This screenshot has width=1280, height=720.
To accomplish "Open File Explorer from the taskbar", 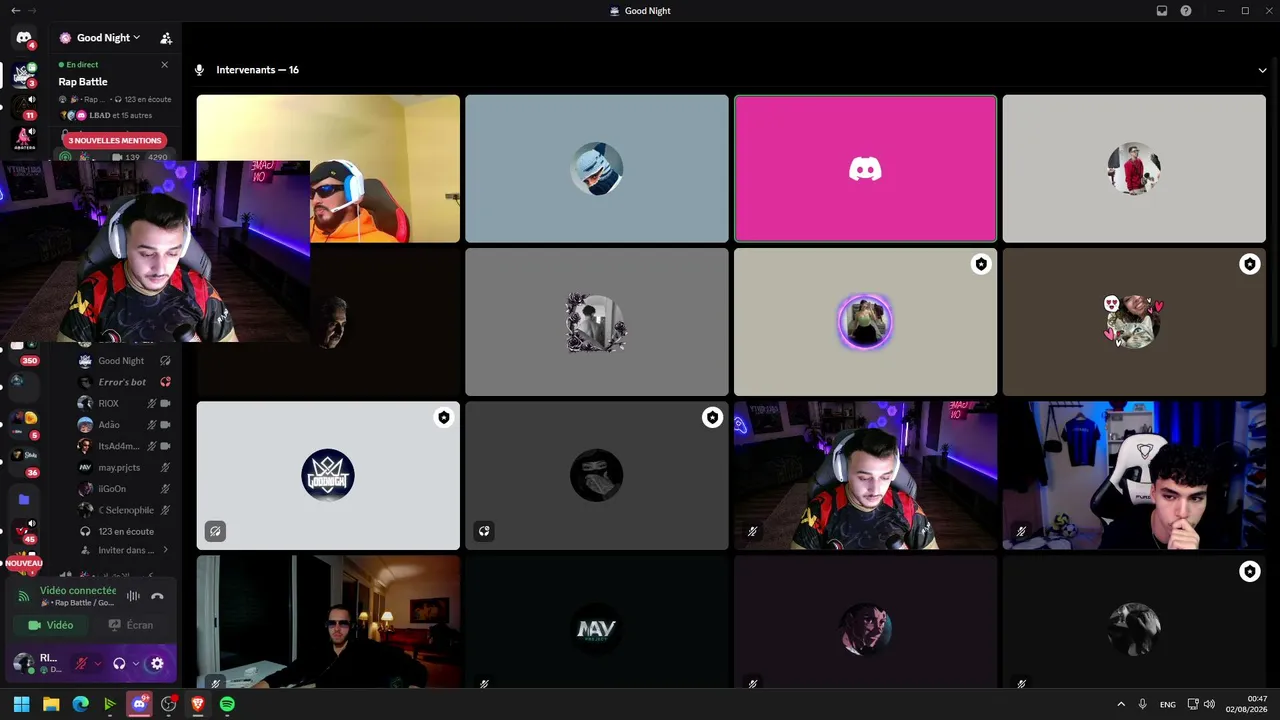I will [x=51, y=704].
